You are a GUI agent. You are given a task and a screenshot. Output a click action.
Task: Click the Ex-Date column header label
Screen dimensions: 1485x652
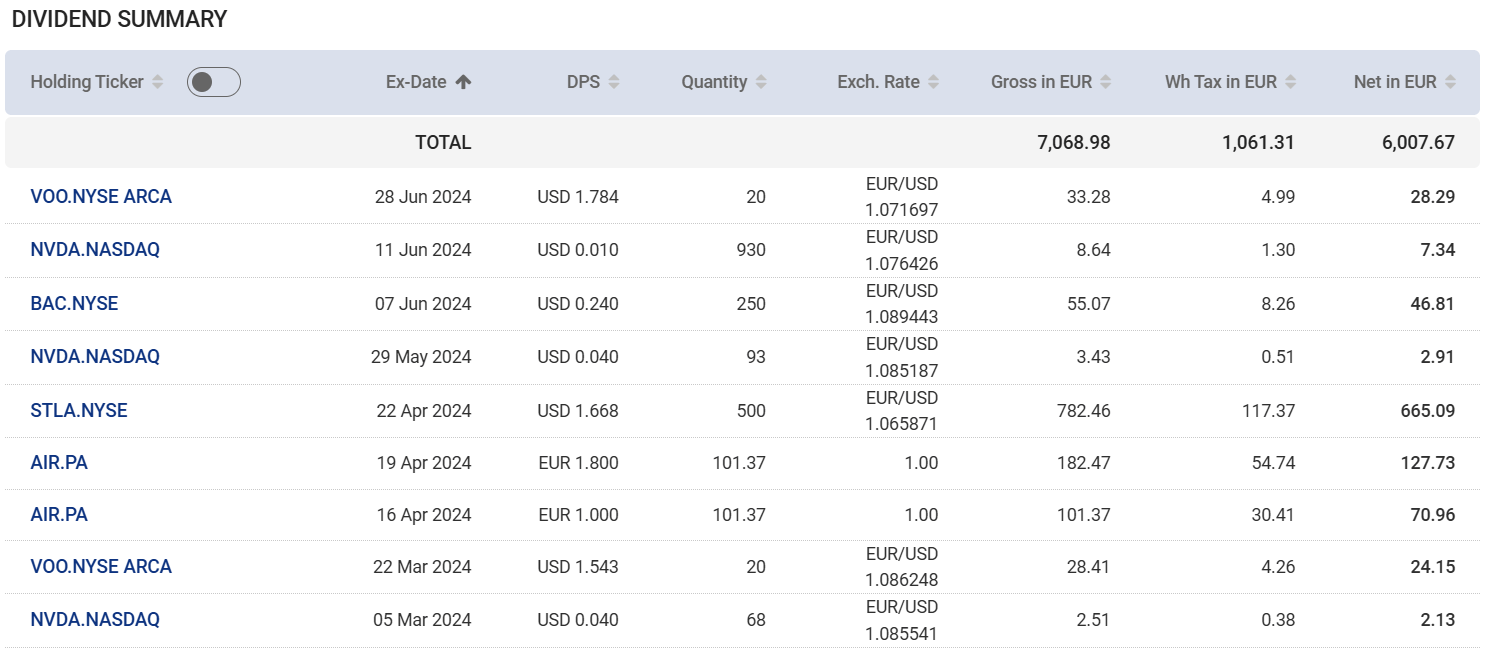pyautogui.click(x=416, y=82)
